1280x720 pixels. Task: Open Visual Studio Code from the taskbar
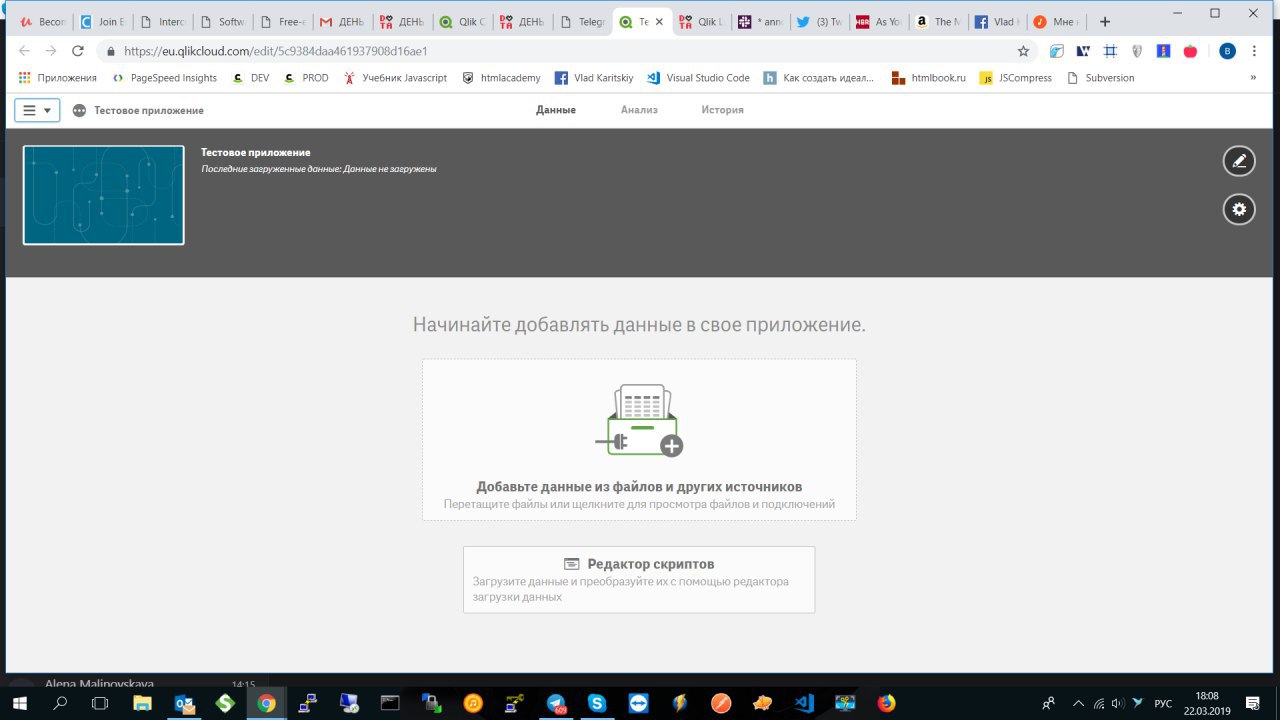[x=804, y=703]
